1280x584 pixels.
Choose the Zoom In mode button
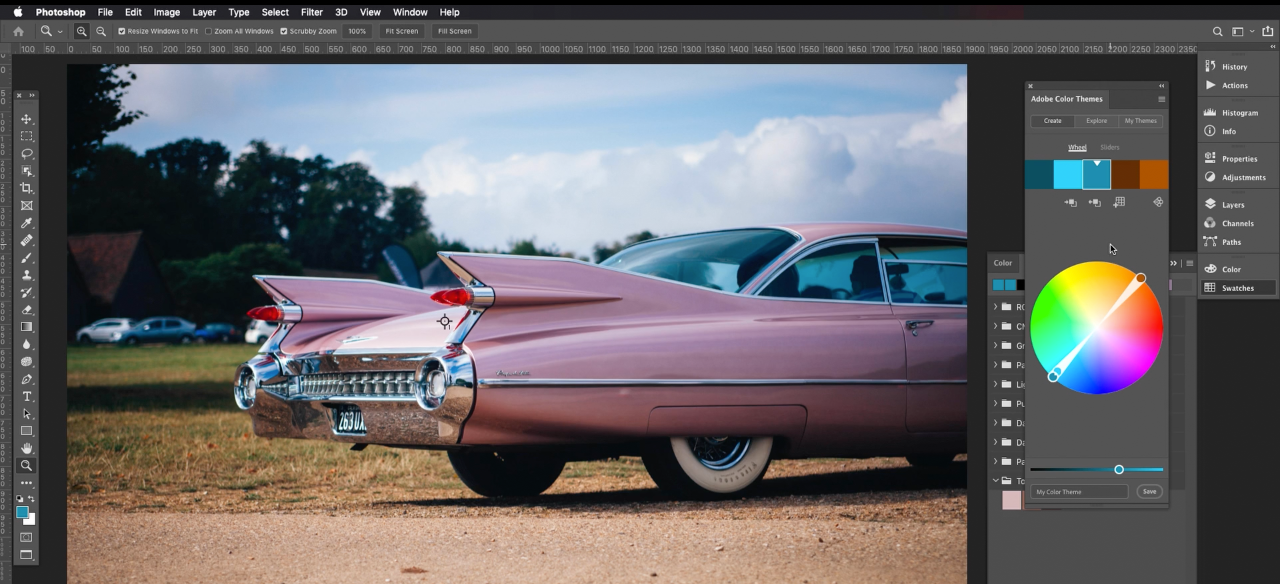coord(82,31)
